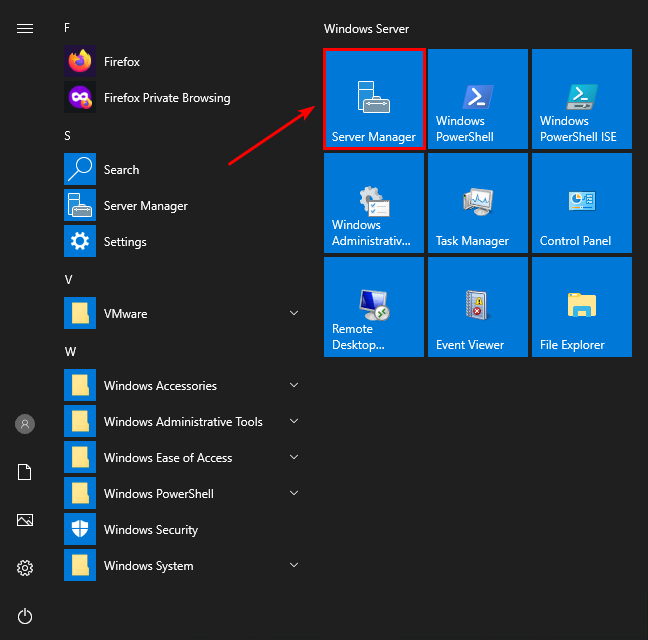Open the File Explorer tile
Viewport: 648px width, 640px height.
pyautogui.click(x=581, y=308)
